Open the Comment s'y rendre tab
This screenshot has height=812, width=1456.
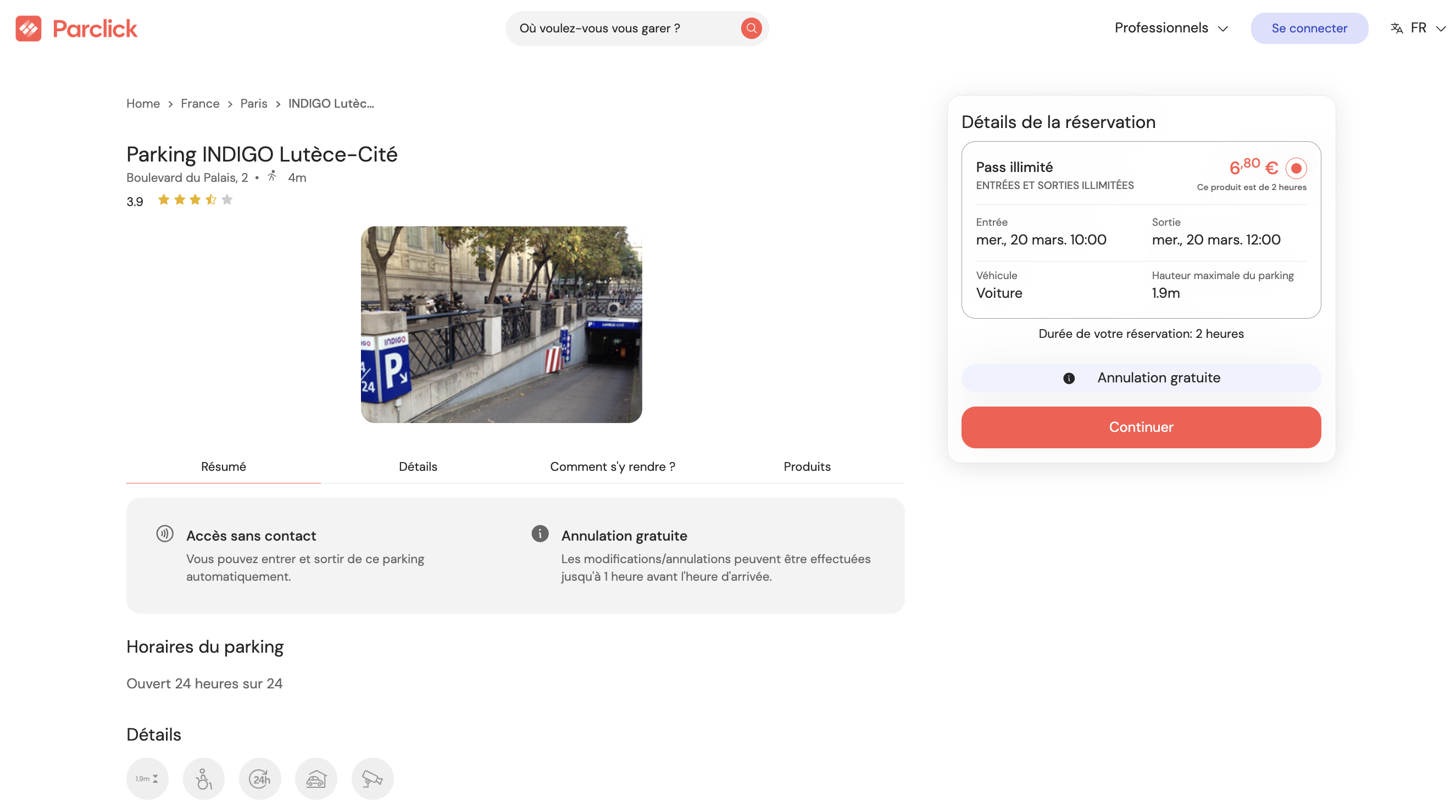[612, 467]
